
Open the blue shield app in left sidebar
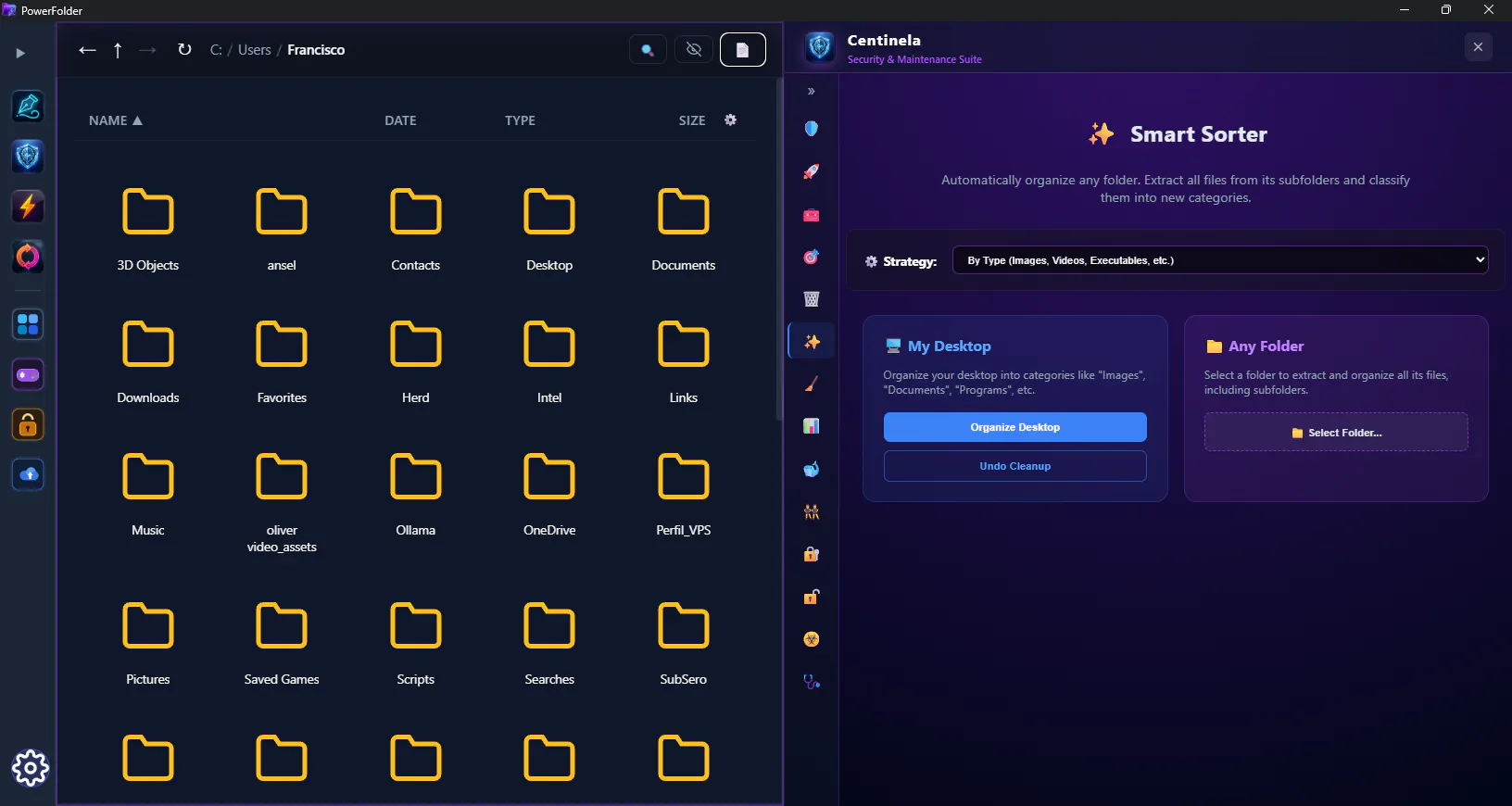(x=28, y=157)
